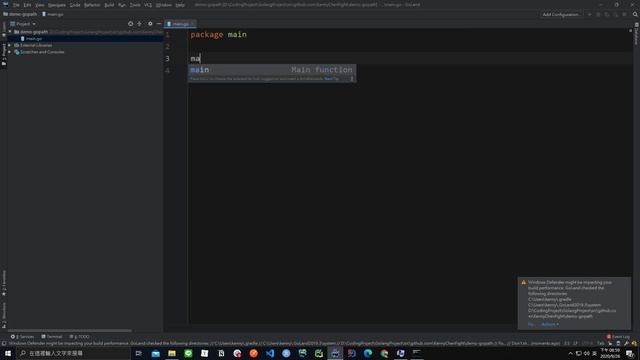640x360 pixels.
Task: Open the Run menu
Action: (122, 5)
